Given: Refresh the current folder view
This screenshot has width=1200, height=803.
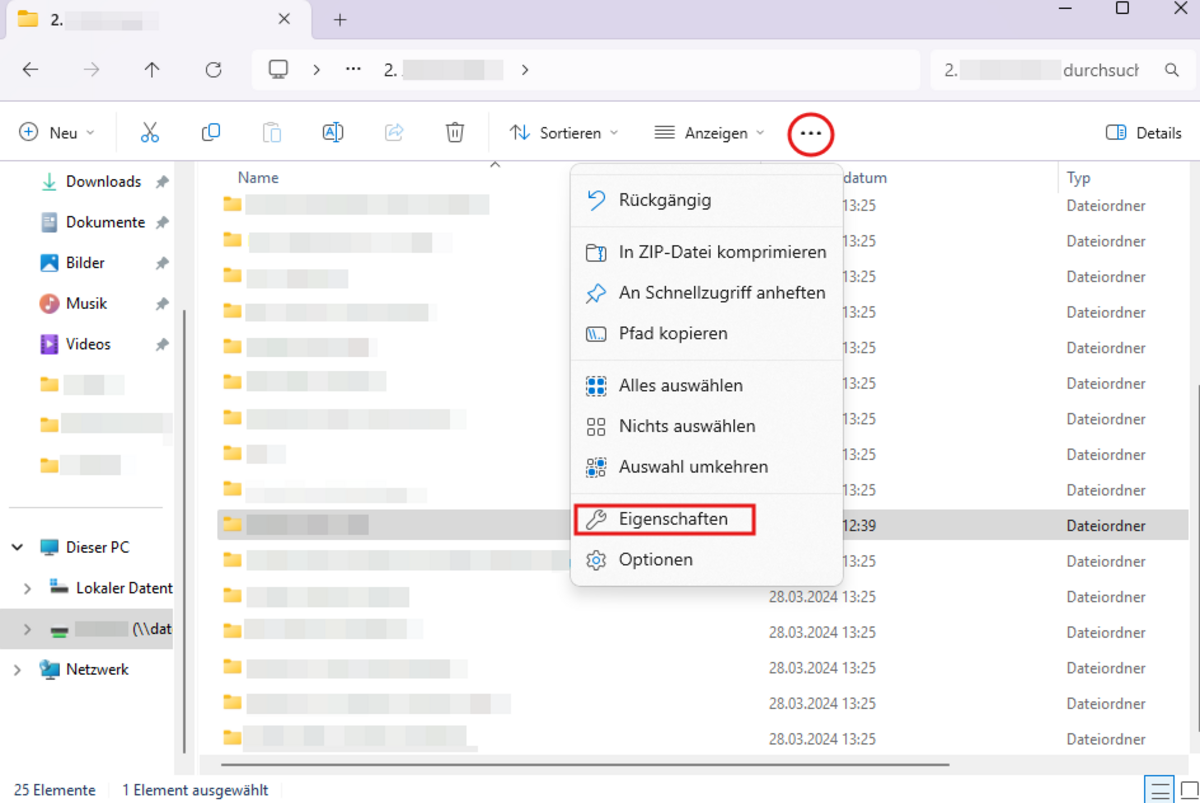Looking at the screenshot, I should point(213,70).
